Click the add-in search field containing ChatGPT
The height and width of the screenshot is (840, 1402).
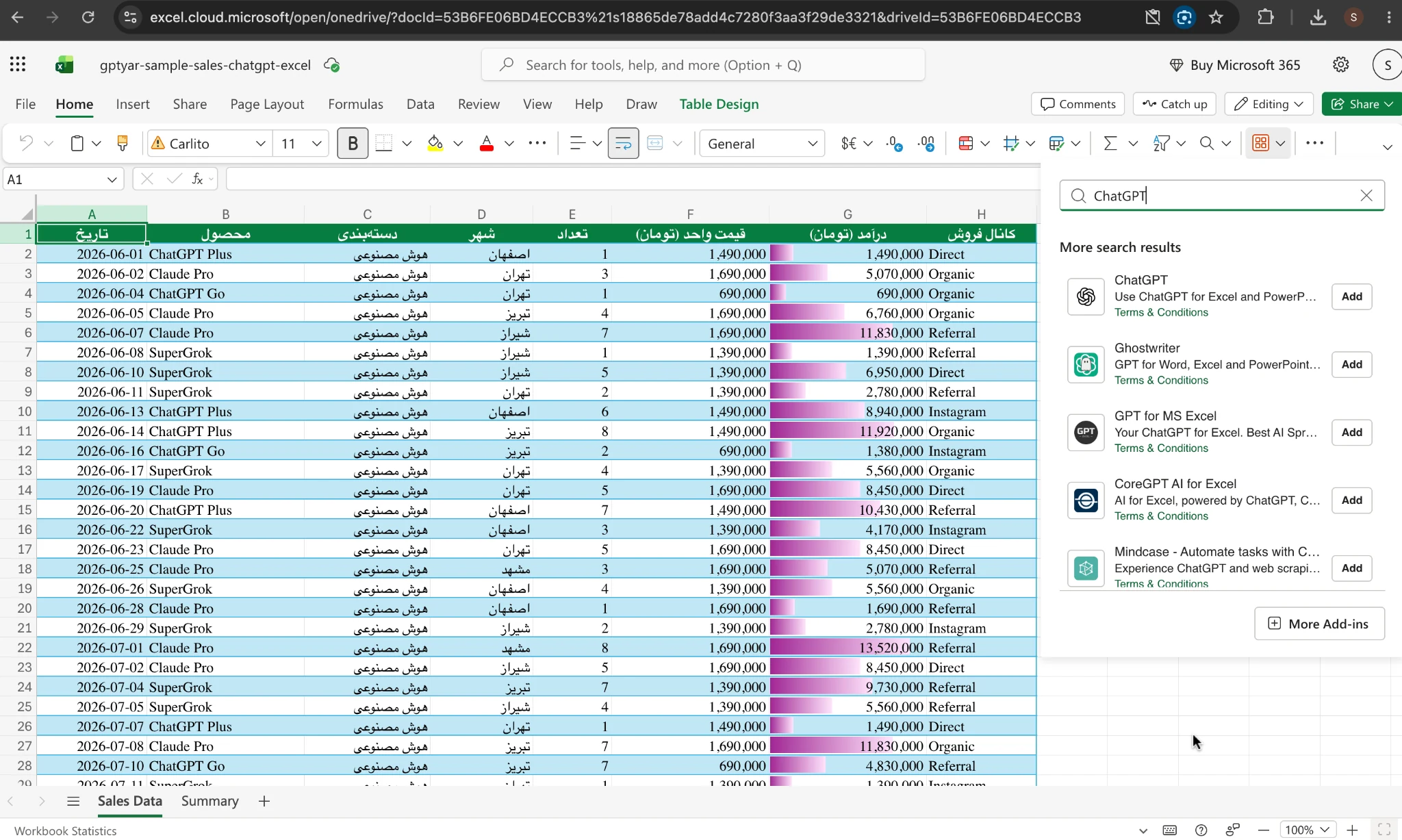(x=1221, y=196)
